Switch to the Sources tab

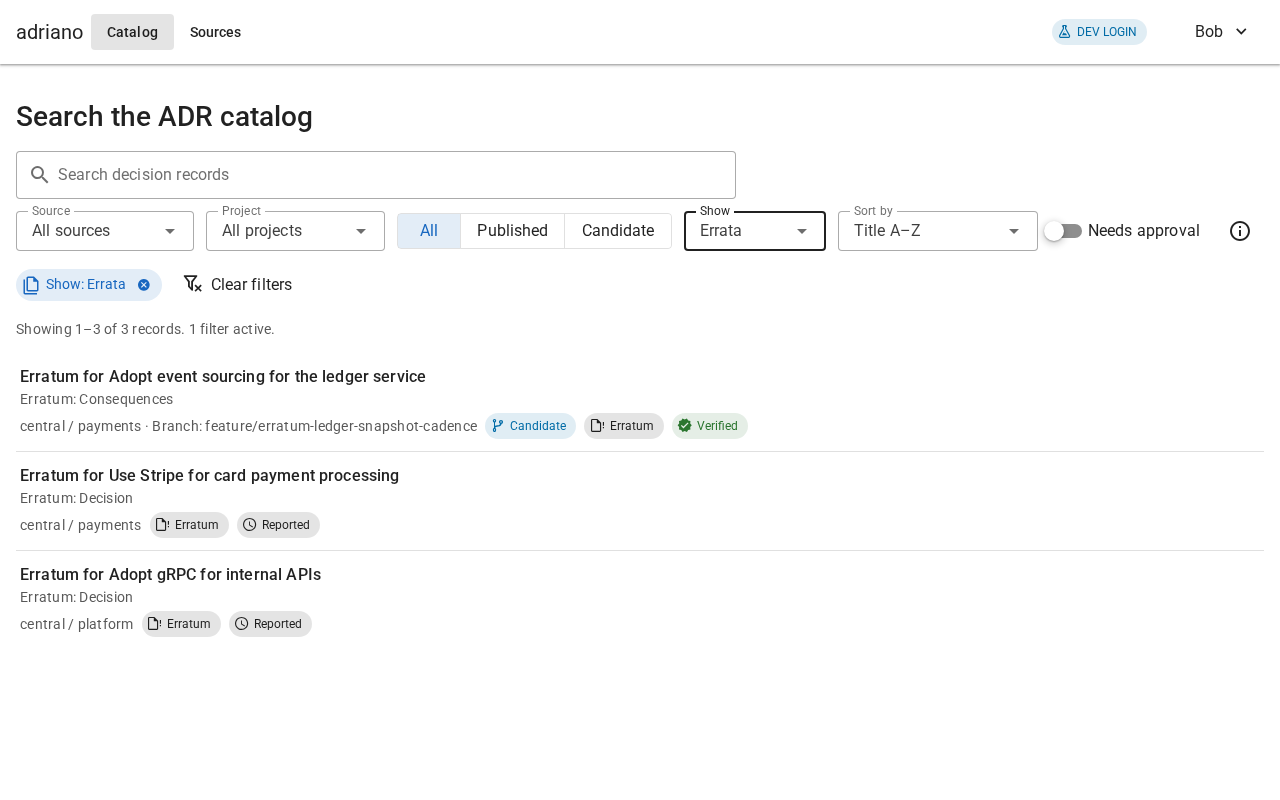pos(215,32)
